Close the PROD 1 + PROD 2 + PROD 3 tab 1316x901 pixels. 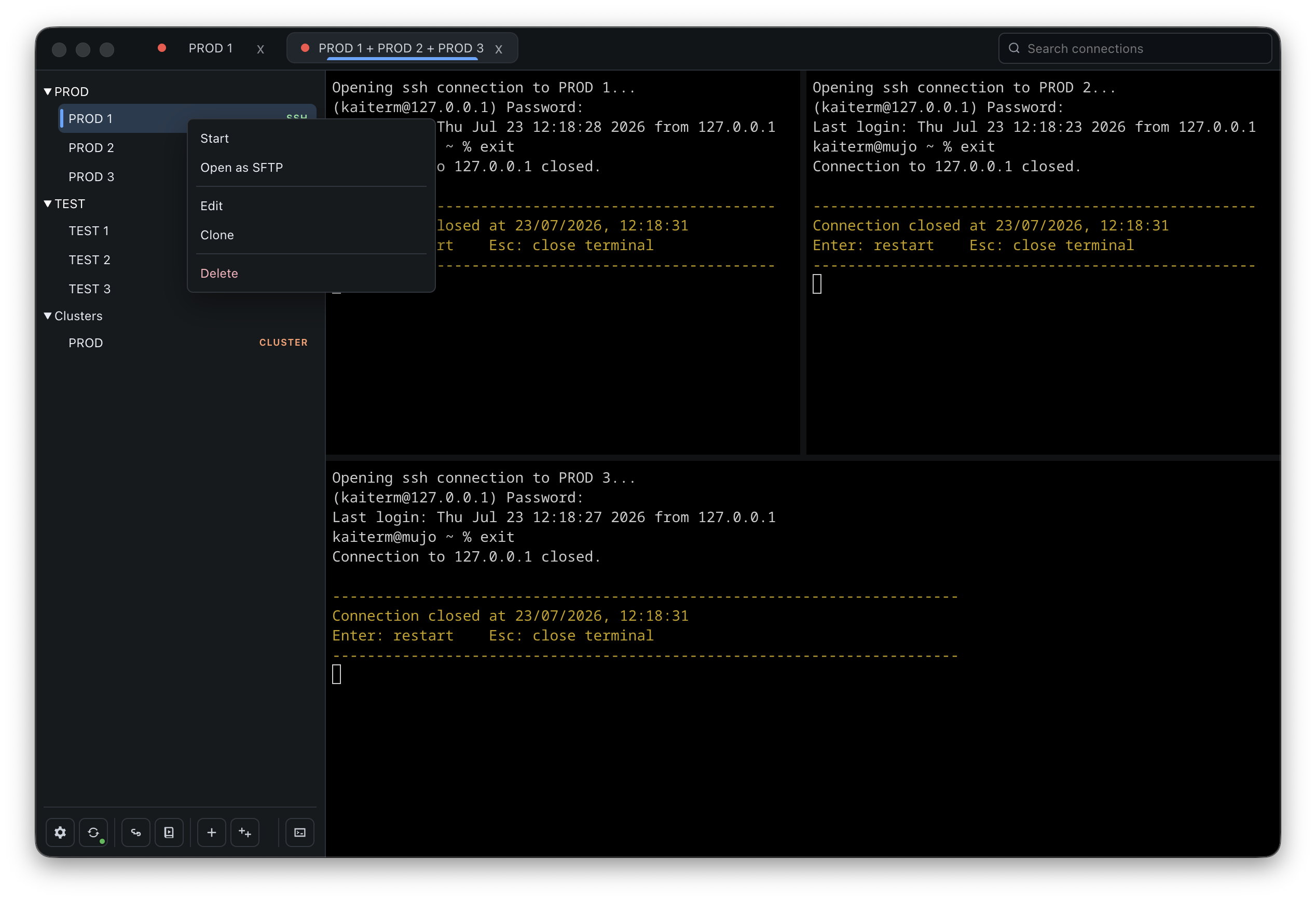tap(498, 49)
